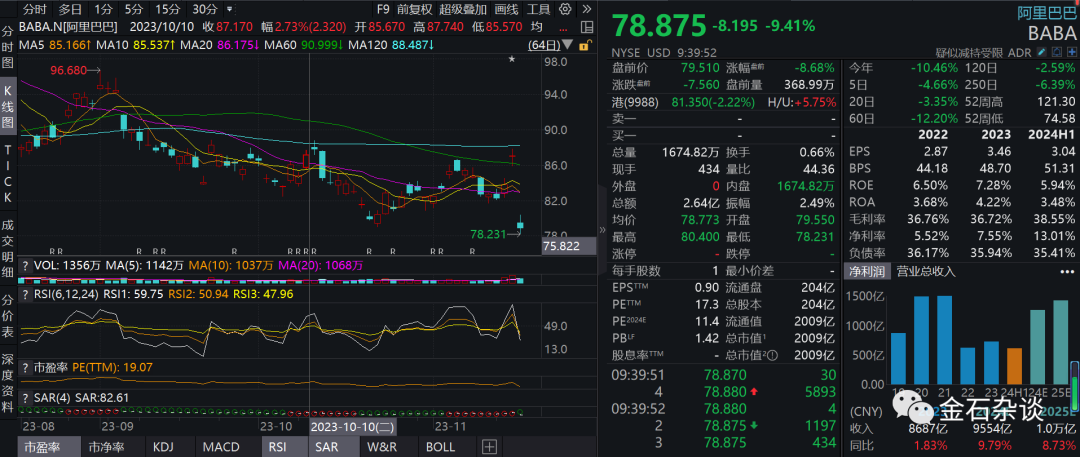The image size is (1080, 457).
Task: Toggle the orange chart lock icon
Action: (584, 45)
